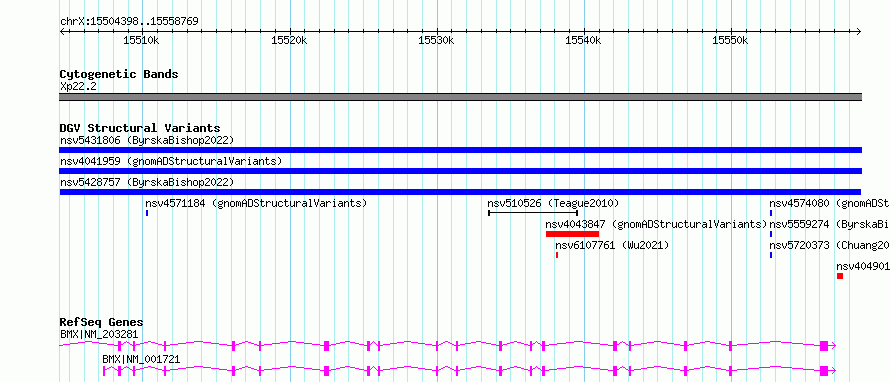Viewport: 890px width, 382px height.
Task: Open variant nsv4041959 (gnomADStructuralVariants) label
Action: [x=171, y=161]
